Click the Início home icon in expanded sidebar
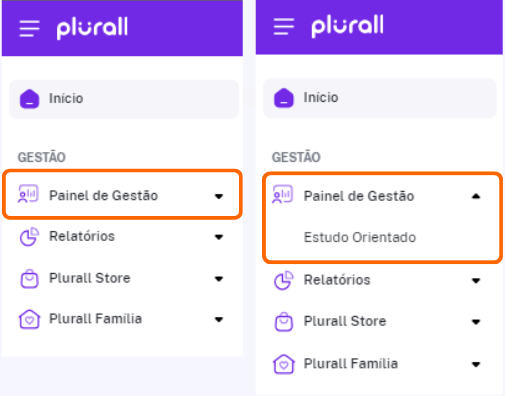The height and width of the screenshot is (396, 505). [284, 98]
